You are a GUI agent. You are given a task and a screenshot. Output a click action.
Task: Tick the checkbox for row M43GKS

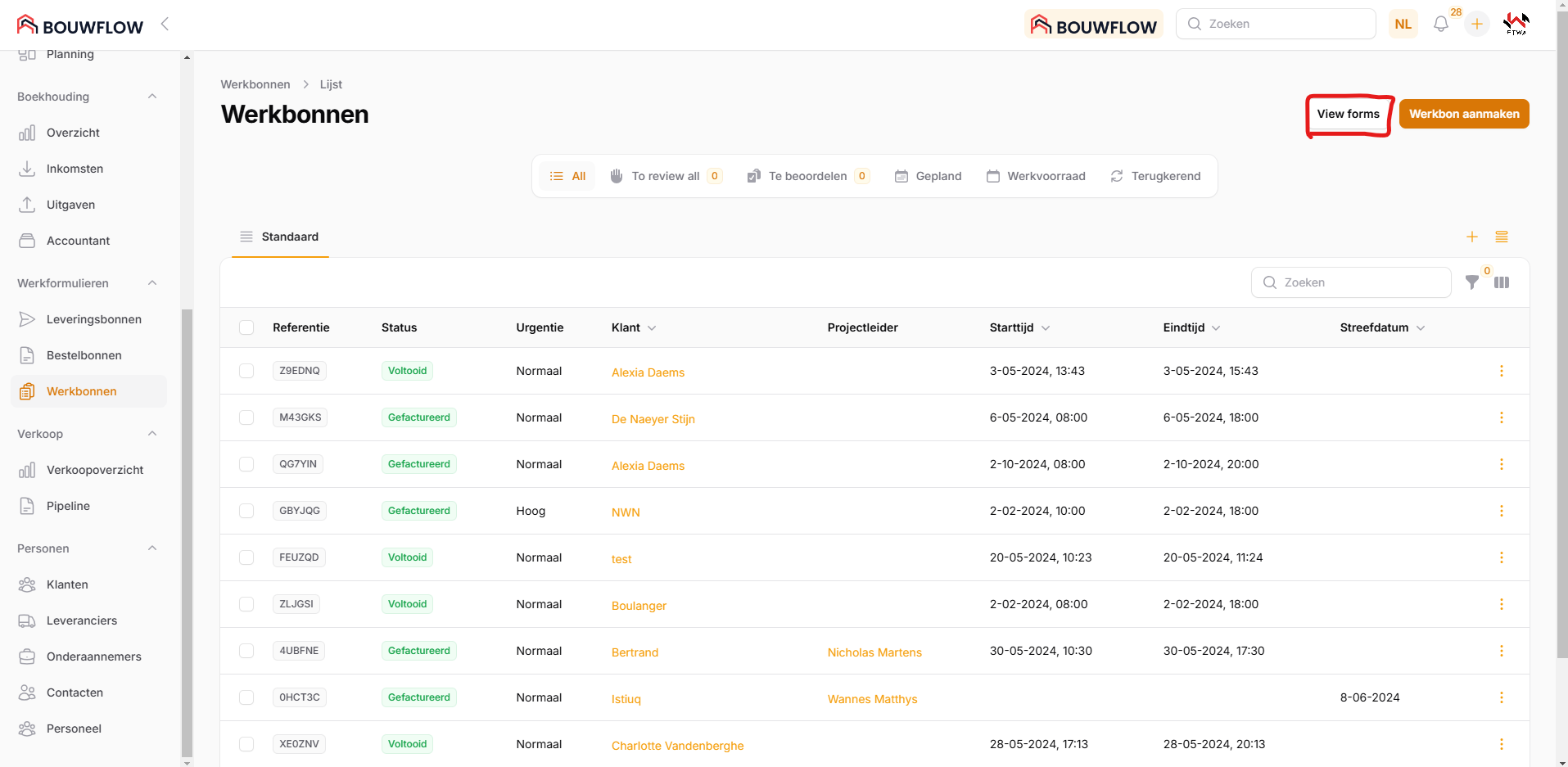(246, 417)
